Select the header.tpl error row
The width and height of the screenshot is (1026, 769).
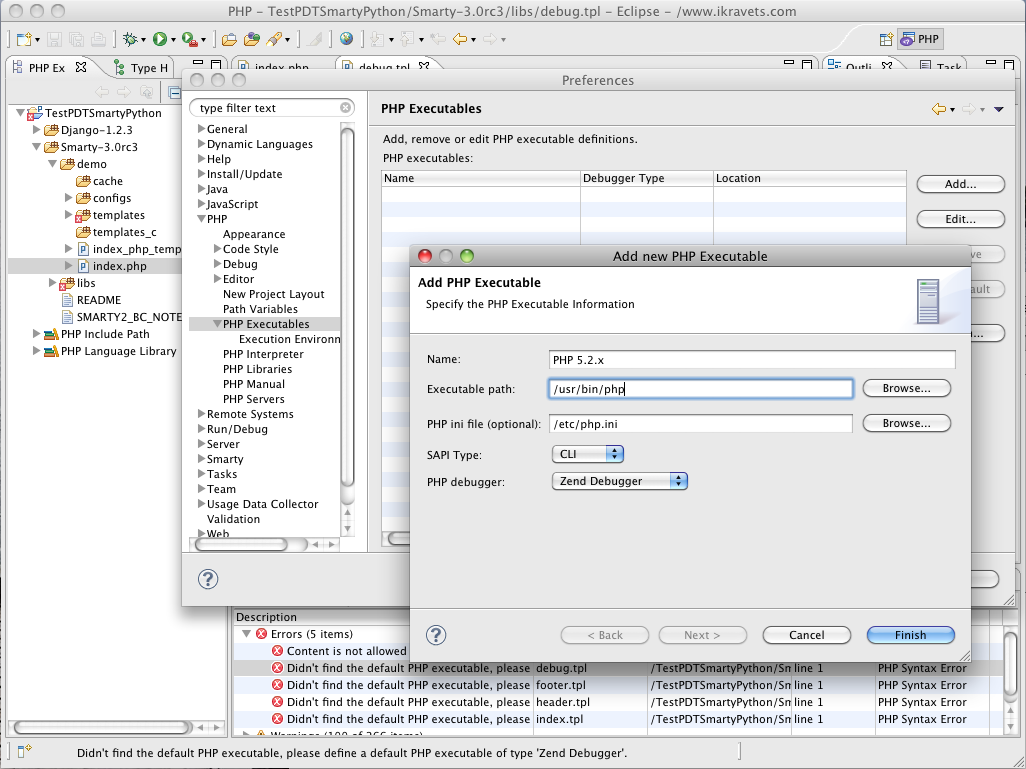618,702
